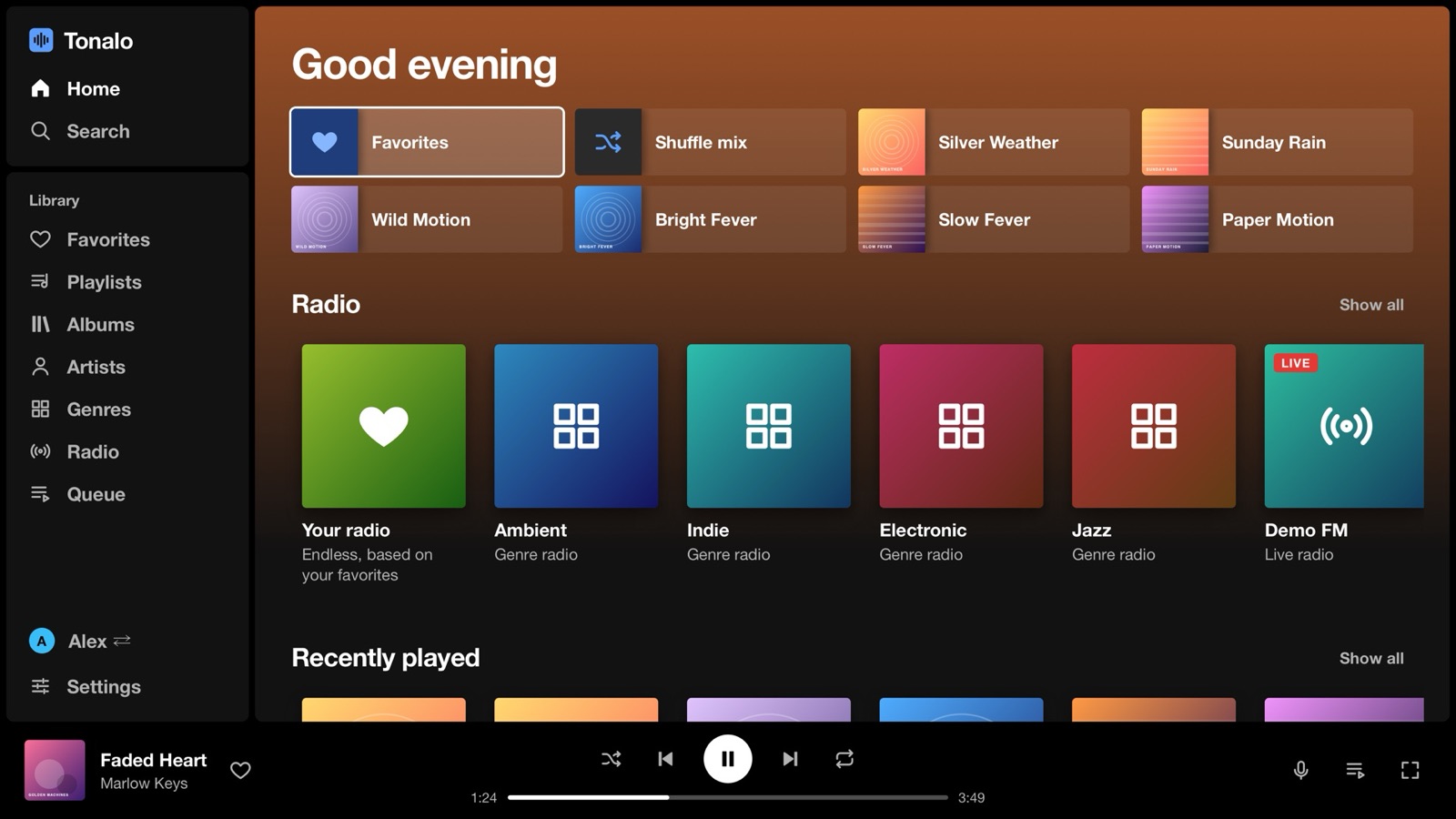Screen dimensions: 1456x819
Task: Click the Albums library icon
Action: pyautogui.click(x=40, y=324)
